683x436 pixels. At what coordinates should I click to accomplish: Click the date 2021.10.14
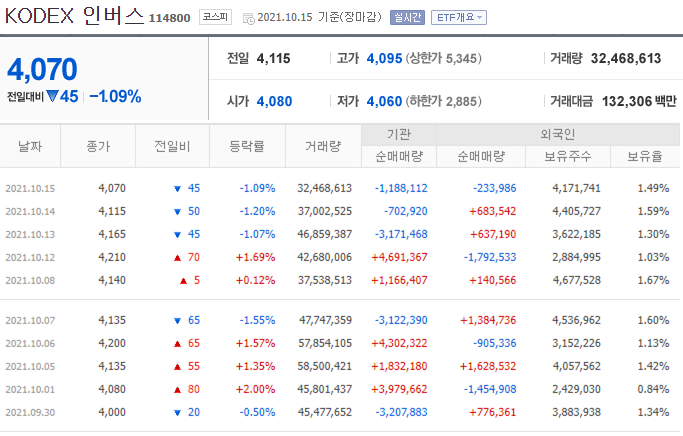[30, 212]
